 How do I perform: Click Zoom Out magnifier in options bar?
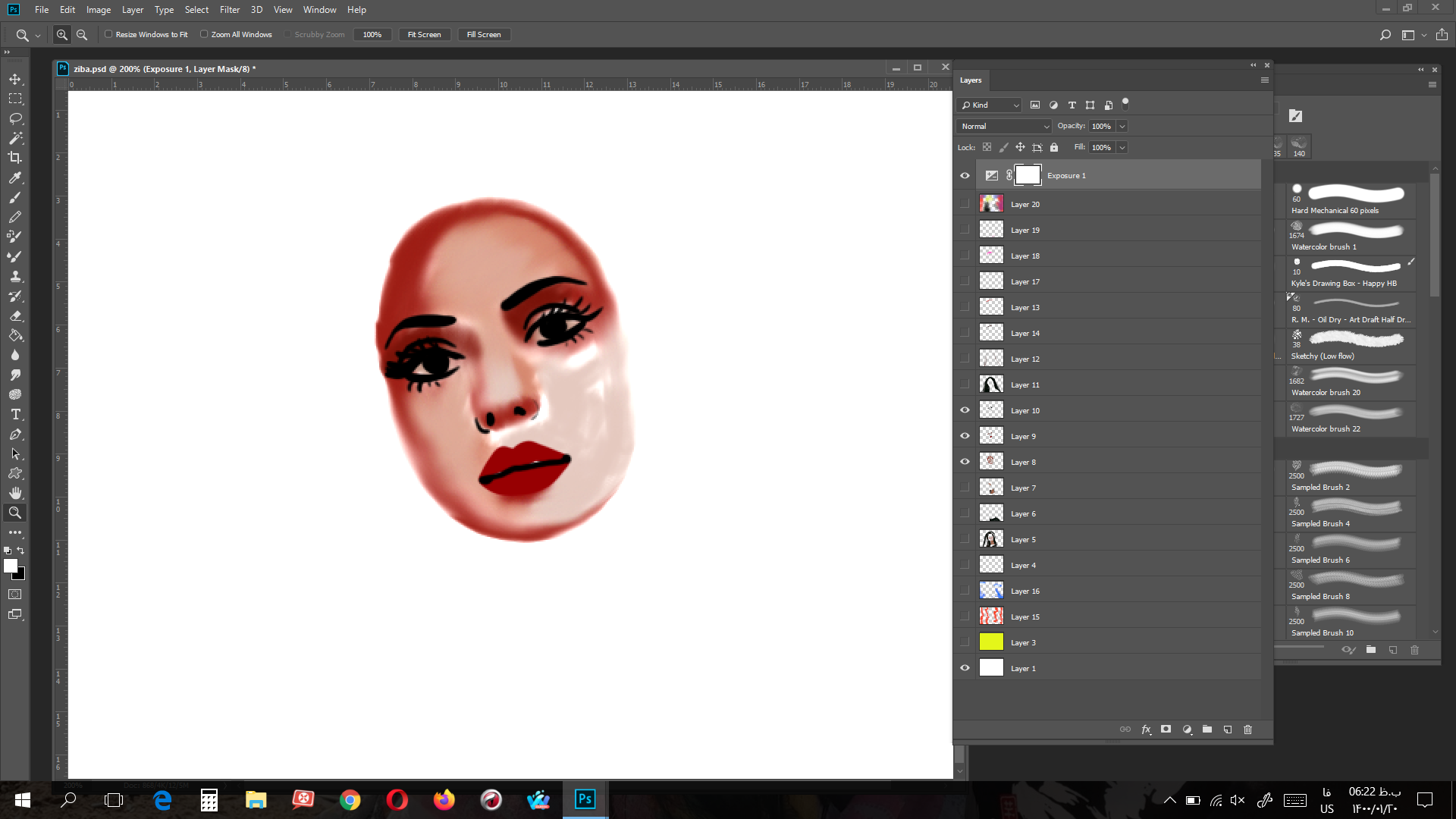coord(82,35)
